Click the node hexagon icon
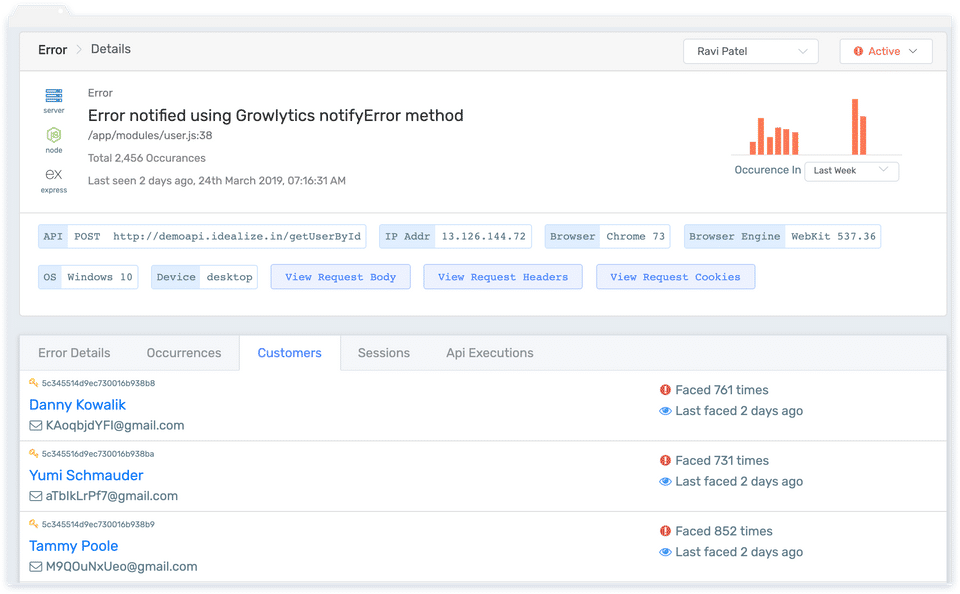The image size is (960, 594). click(x=54, y=135)
